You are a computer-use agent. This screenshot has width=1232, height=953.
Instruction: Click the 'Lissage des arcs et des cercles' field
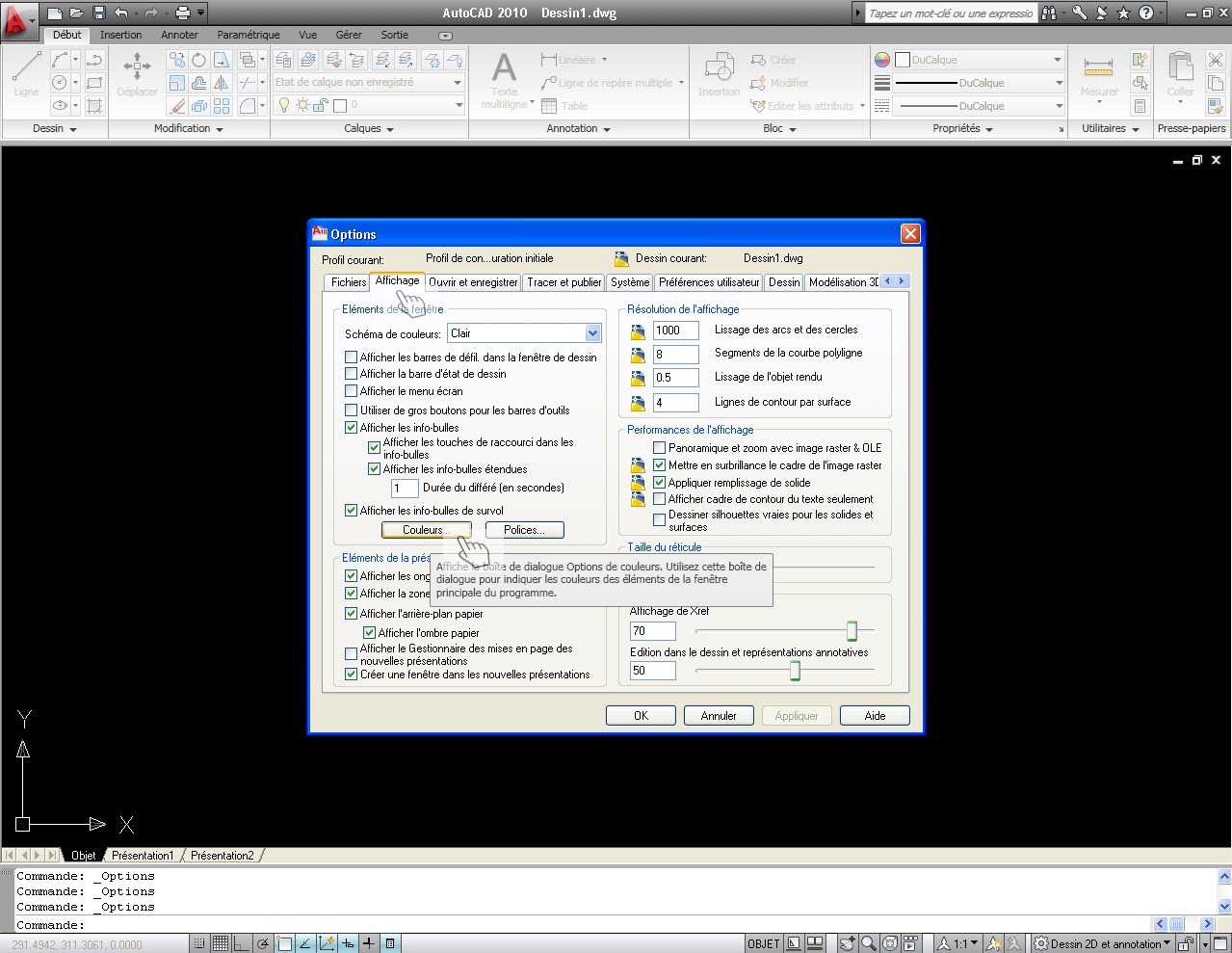(x=676, y=331)
